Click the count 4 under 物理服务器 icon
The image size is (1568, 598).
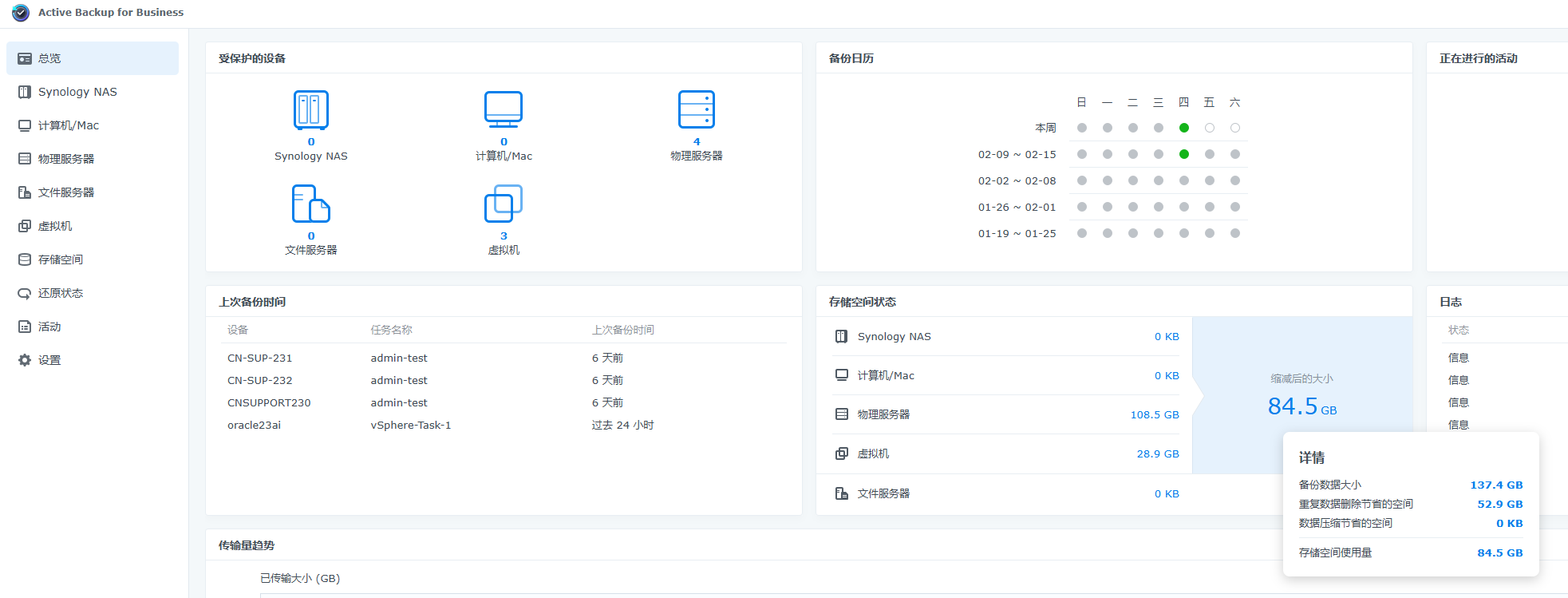coord(697,142)
